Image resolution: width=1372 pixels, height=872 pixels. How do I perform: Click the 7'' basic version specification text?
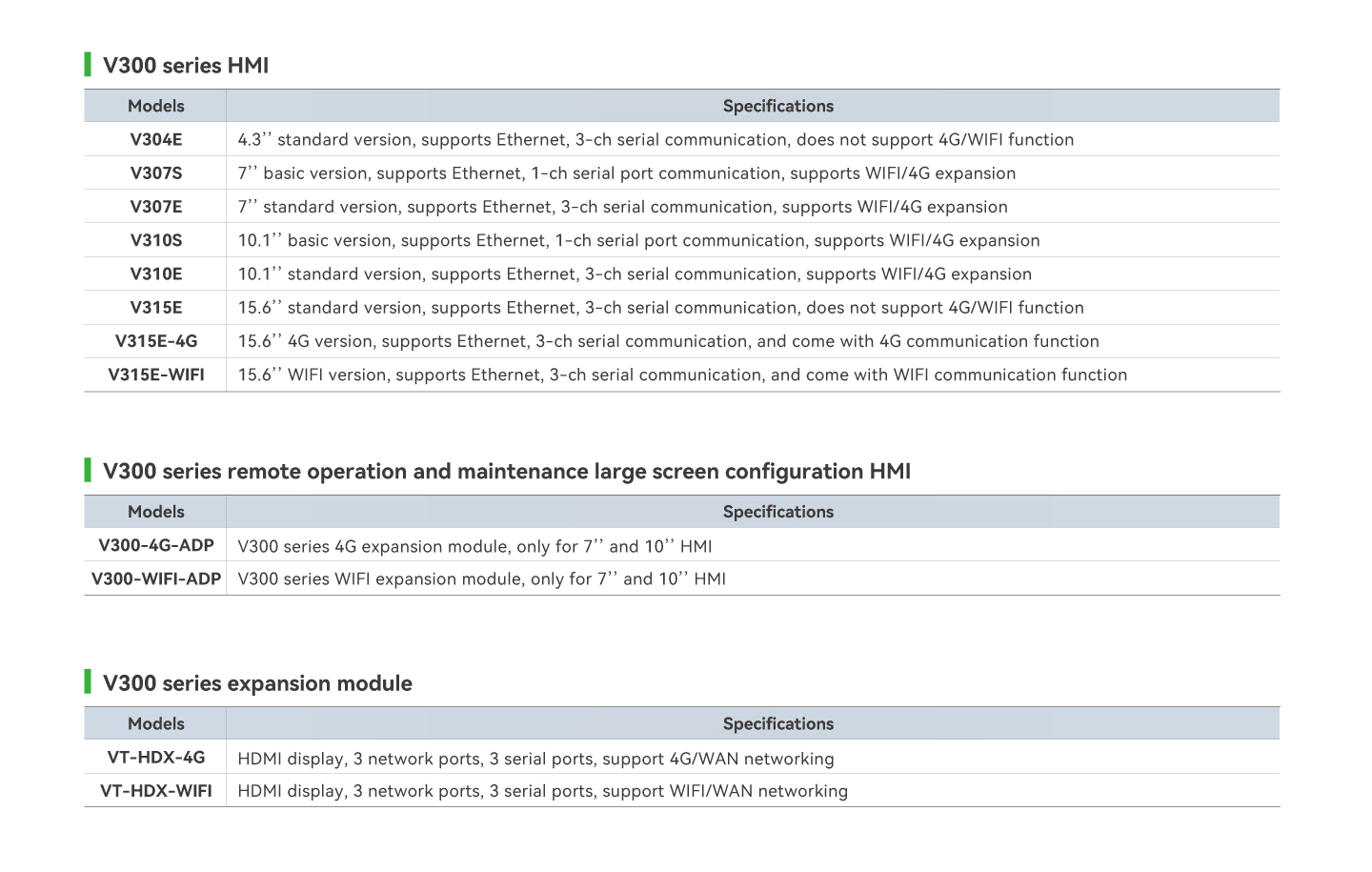(627, 173)
